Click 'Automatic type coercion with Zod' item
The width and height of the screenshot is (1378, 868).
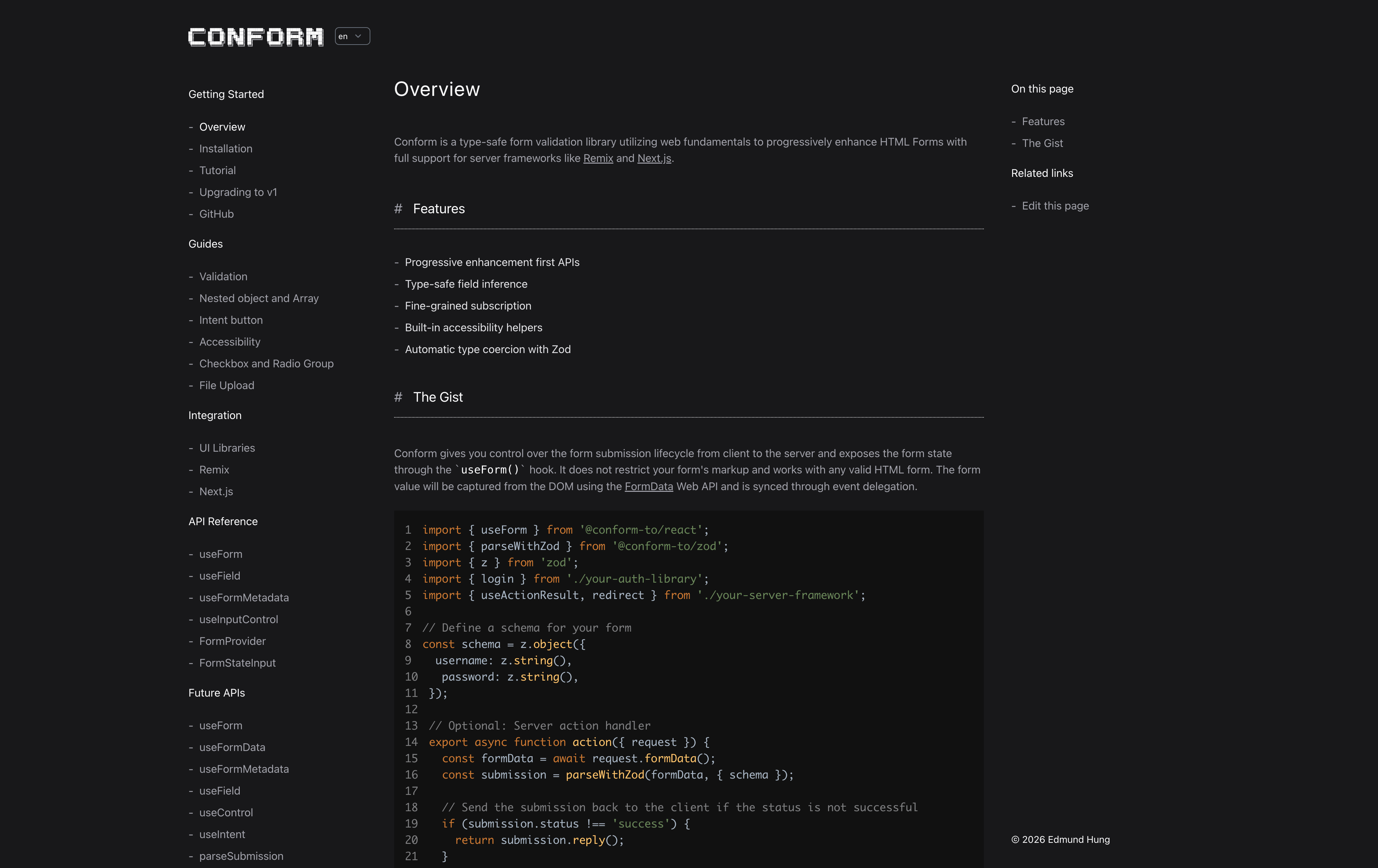488,349
